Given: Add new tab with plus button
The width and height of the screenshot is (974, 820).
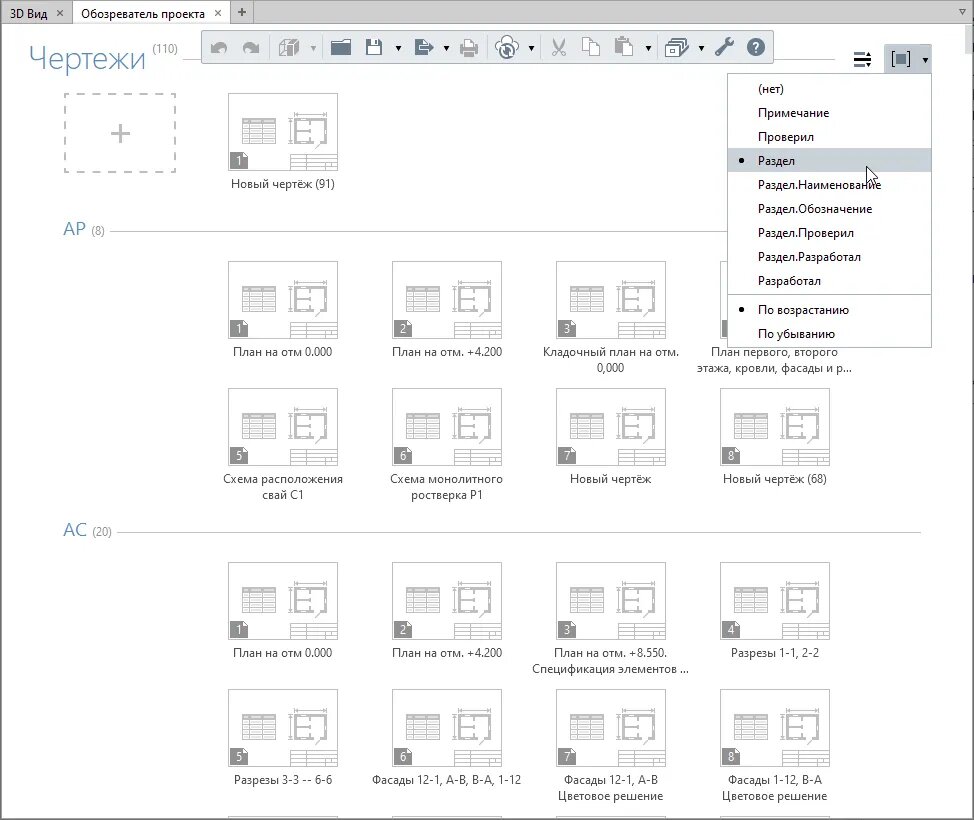Looking at the screenshot, I should pyautogui.click(x=242, y=12).
